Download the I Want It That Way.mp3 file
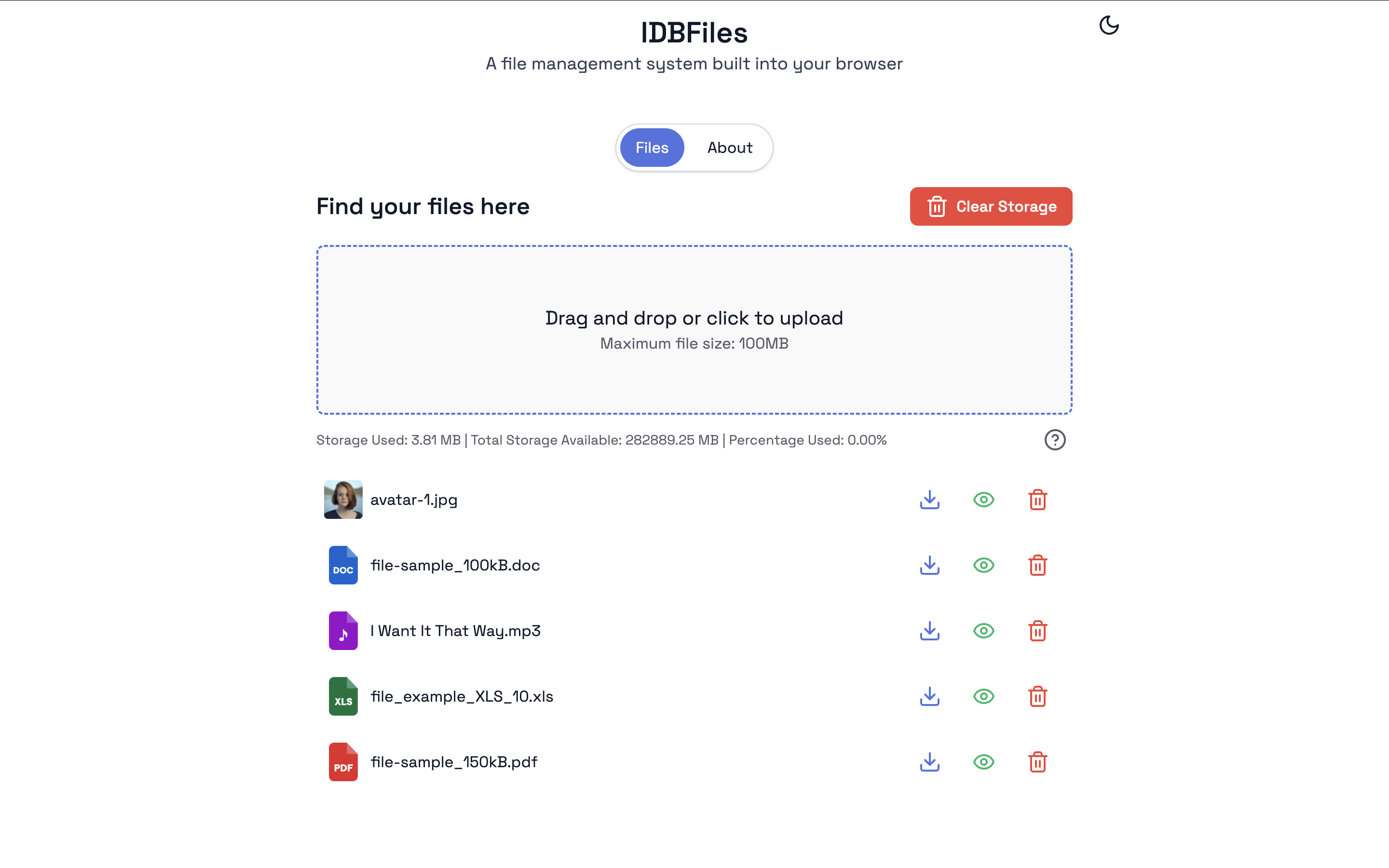The height and width of the screenshot is (868, 1389). pyautogui.click(x=929, y=630)
